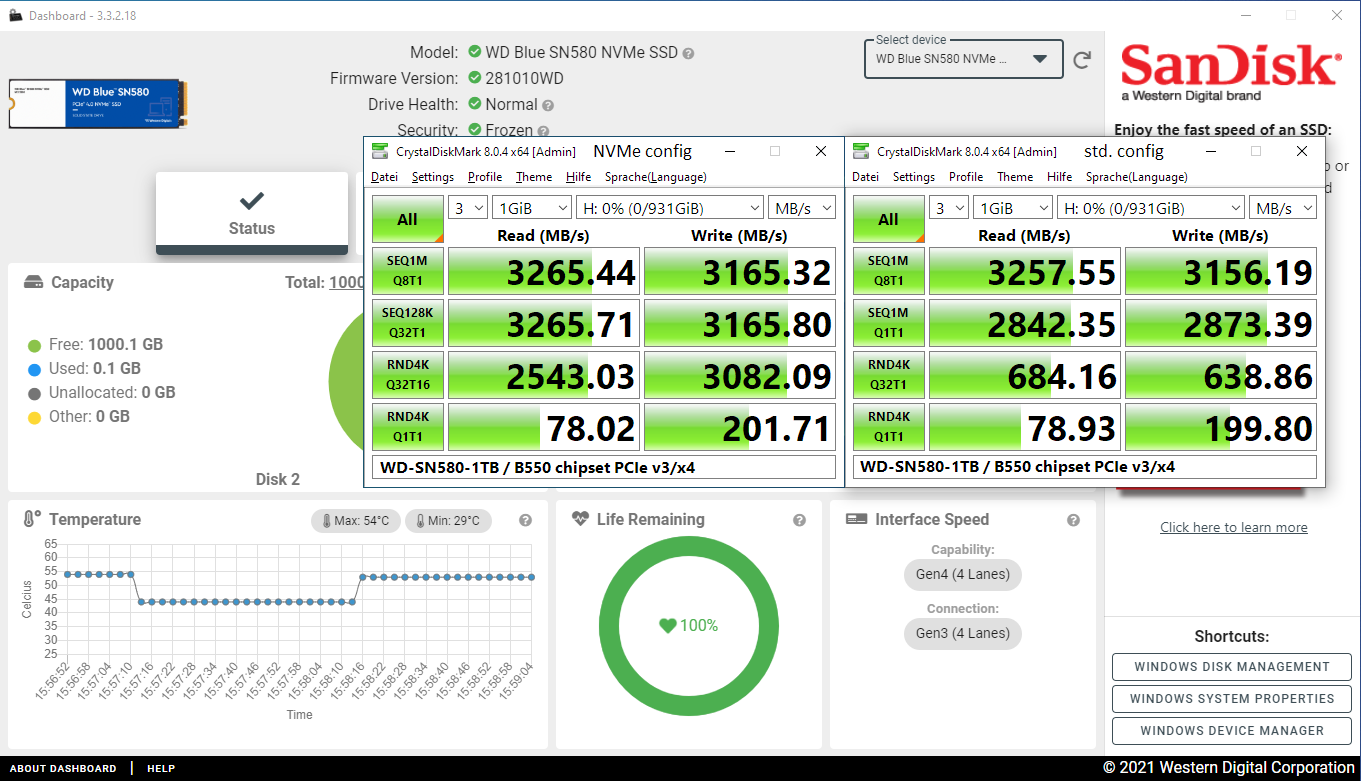This screenshot has width=1361, height=781.
Task: Select the Status tab
Action: click(x=252, y=213)
